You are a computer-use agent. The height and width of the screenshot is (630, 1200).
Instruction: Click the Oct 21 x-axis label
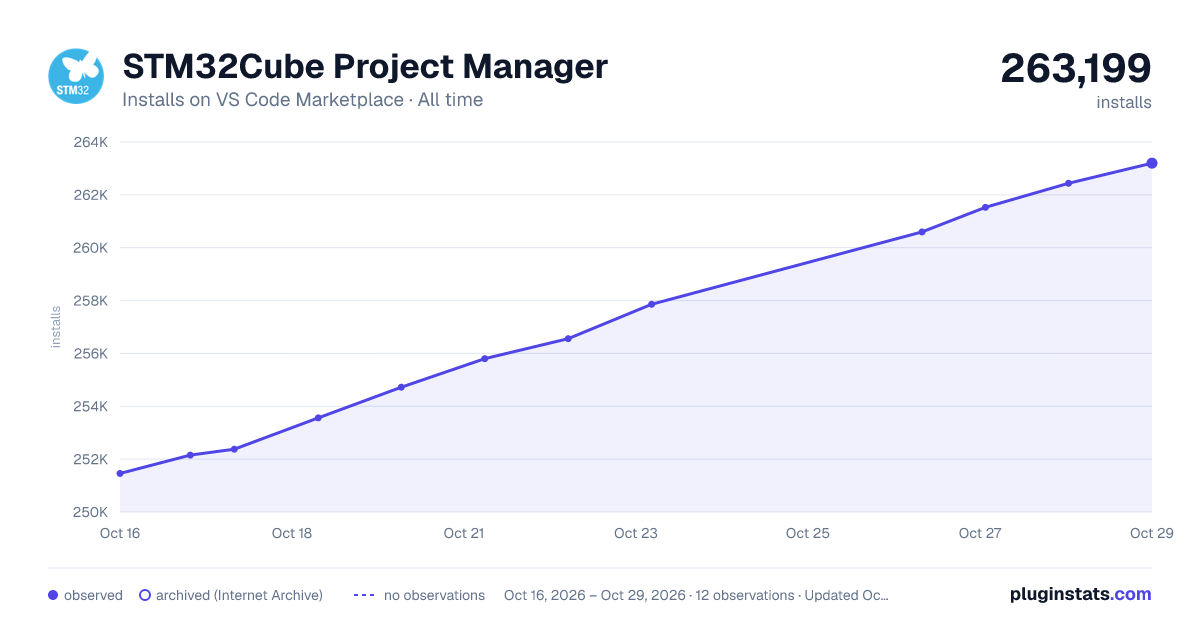[x=464, y=533]
